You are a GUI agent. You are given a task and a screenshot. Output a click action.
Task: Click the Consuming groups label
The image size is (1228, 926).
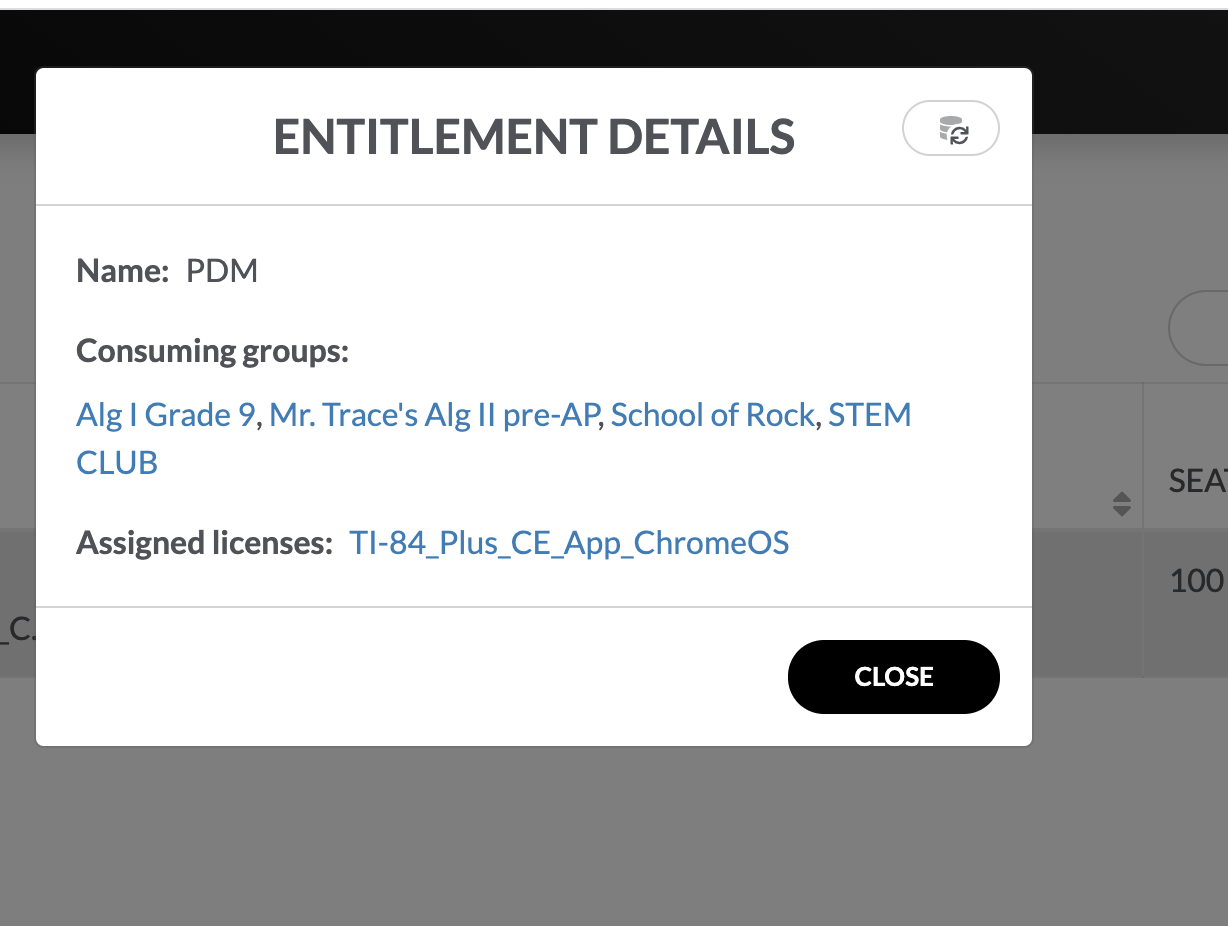pos(212,351)
